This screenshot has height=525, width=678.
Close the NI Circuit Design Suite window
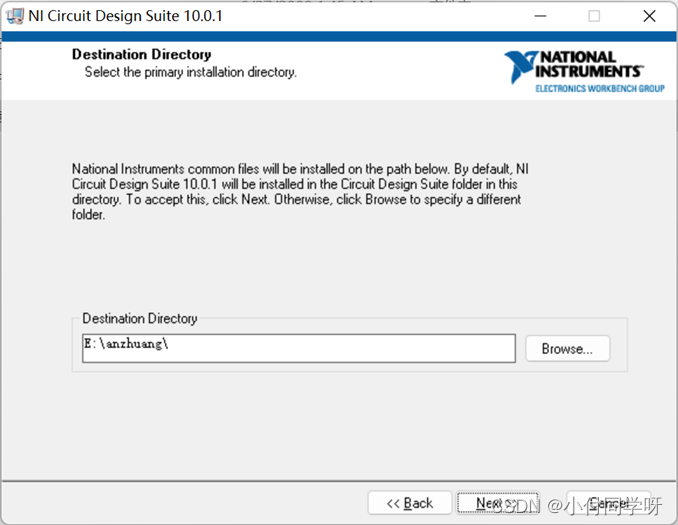click(649, 16)
